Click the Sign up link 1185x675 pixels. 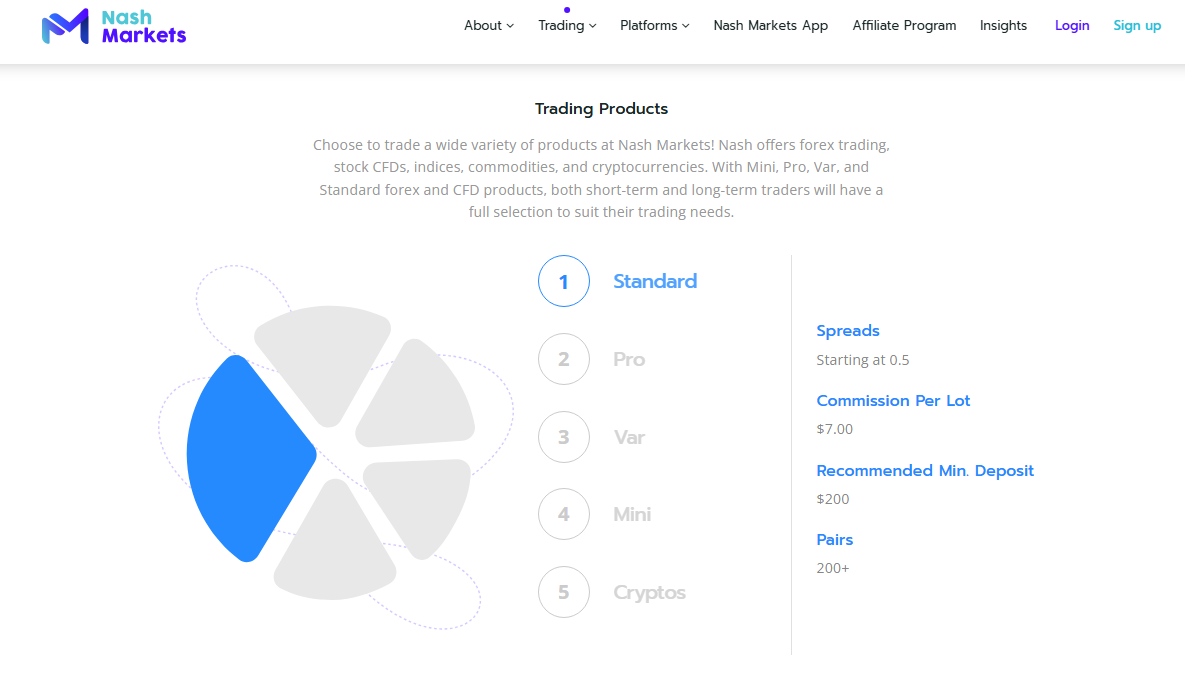[x=1137, y=26]
